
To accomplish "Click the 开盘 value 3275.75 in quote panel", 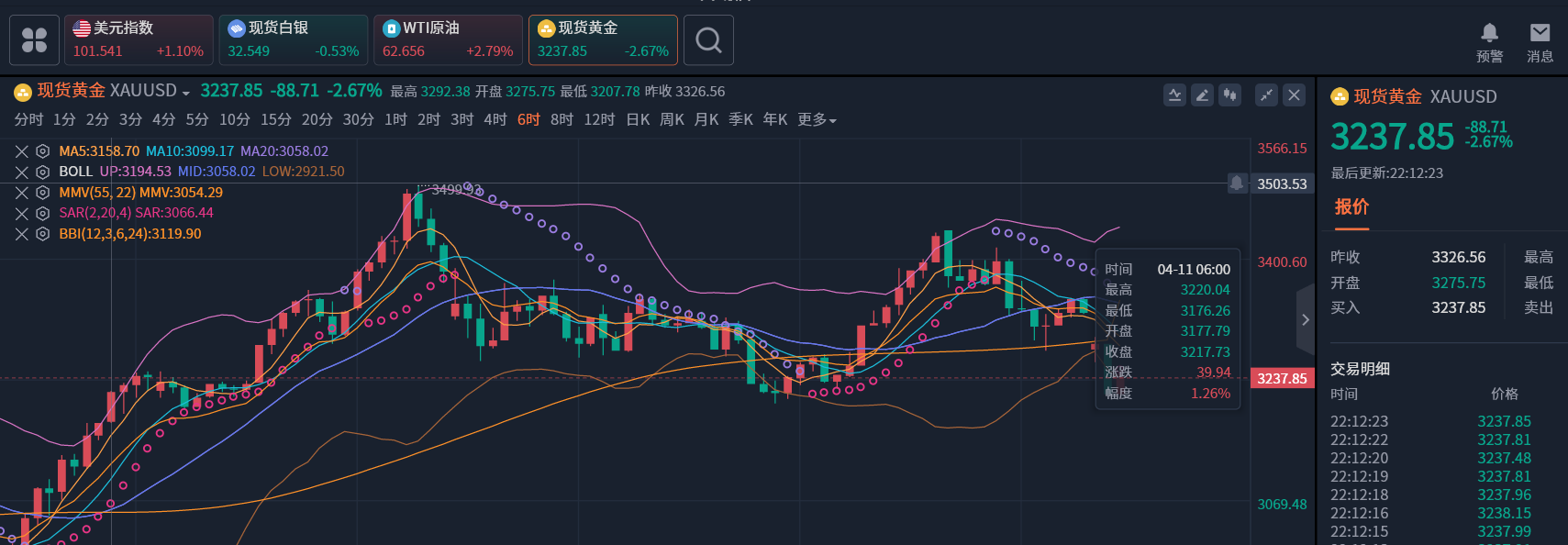I will coord(1459,283).
